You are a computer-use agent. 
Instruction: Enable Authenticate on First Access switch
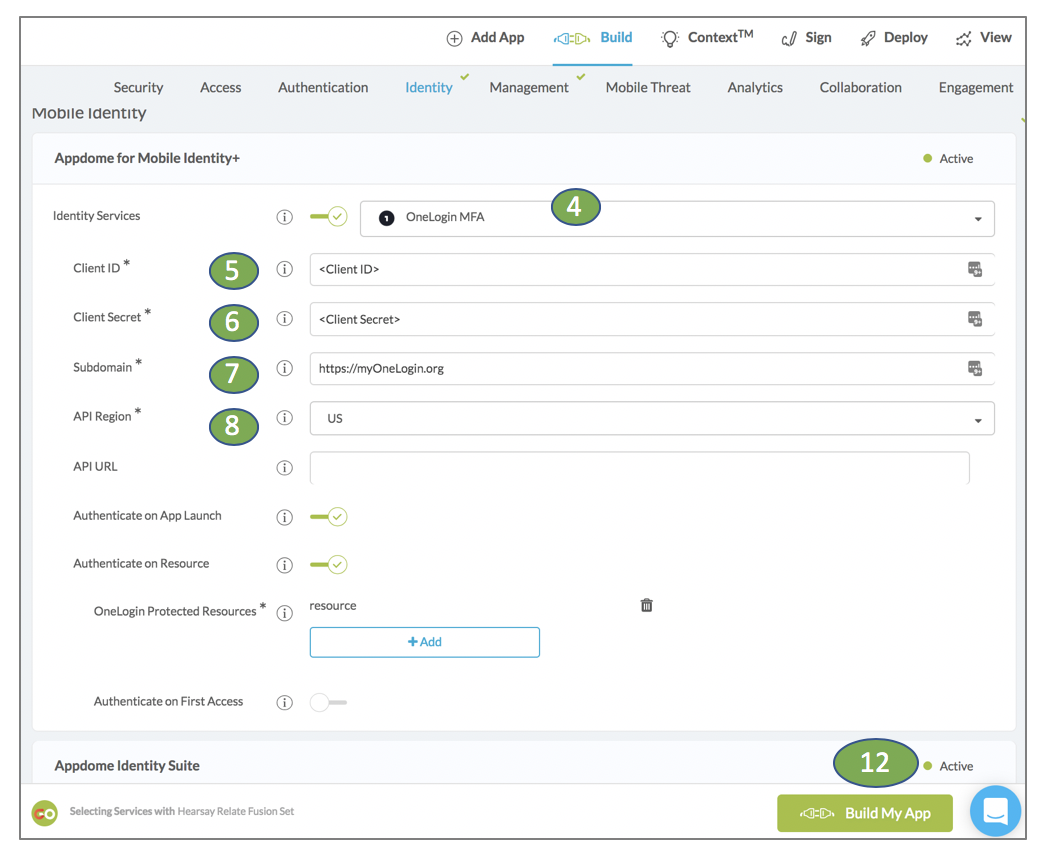pyautogui.click(x=328, y=702)
